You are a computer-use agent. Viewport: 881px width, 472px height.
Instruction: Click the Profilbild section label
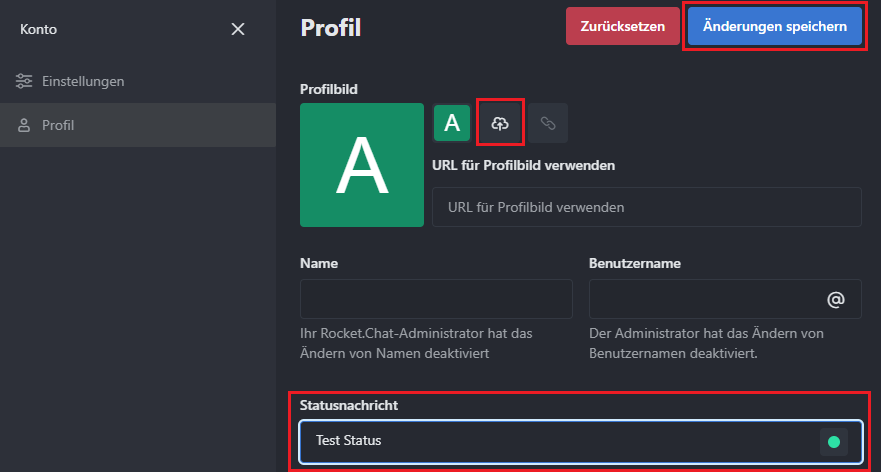pos(329,89)
